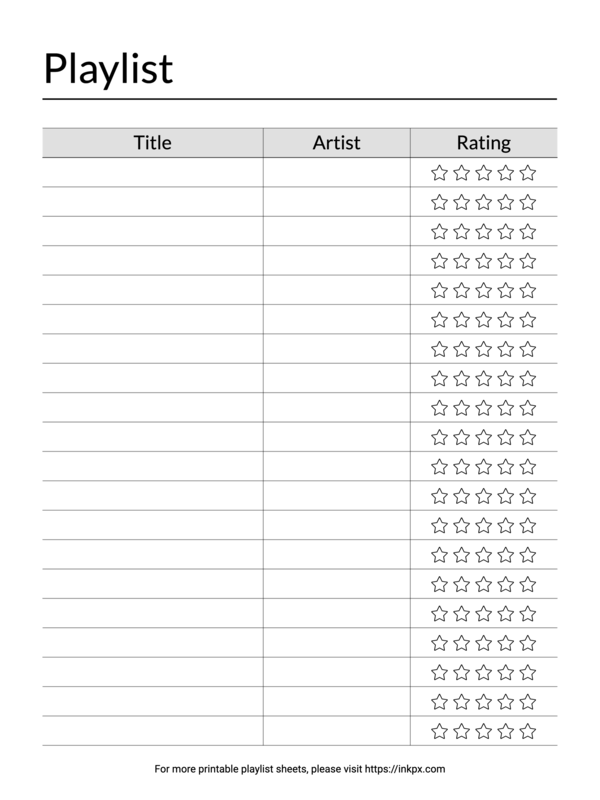Click the second star in row eight
Viewport: 600px width, 800px height.
click(461, 378)
